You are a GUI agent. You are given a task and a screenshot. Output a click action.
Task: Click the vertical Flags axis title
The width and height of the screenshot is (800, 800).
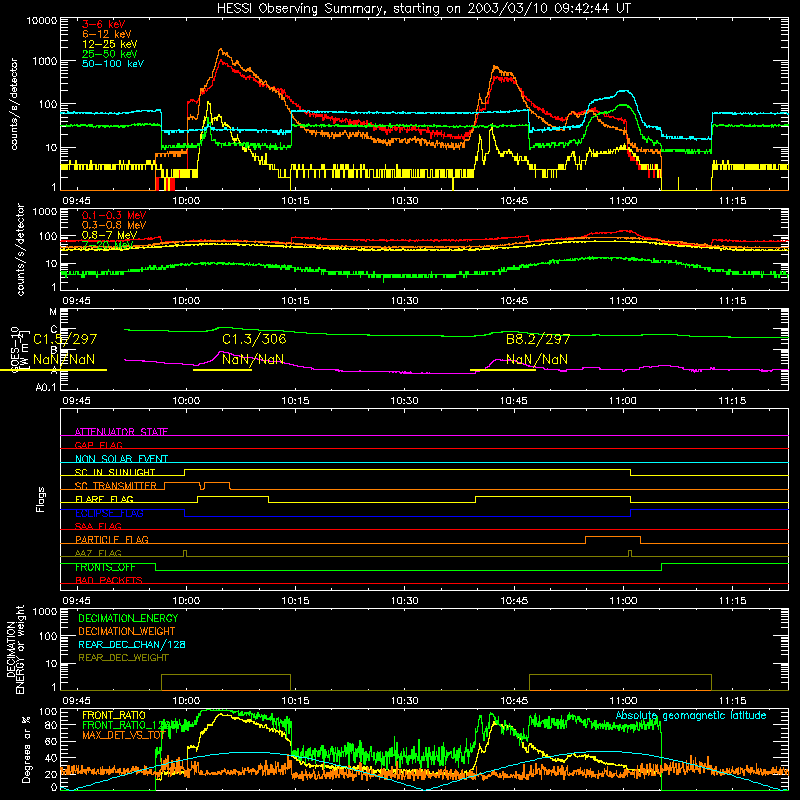(x=41, y=499)
